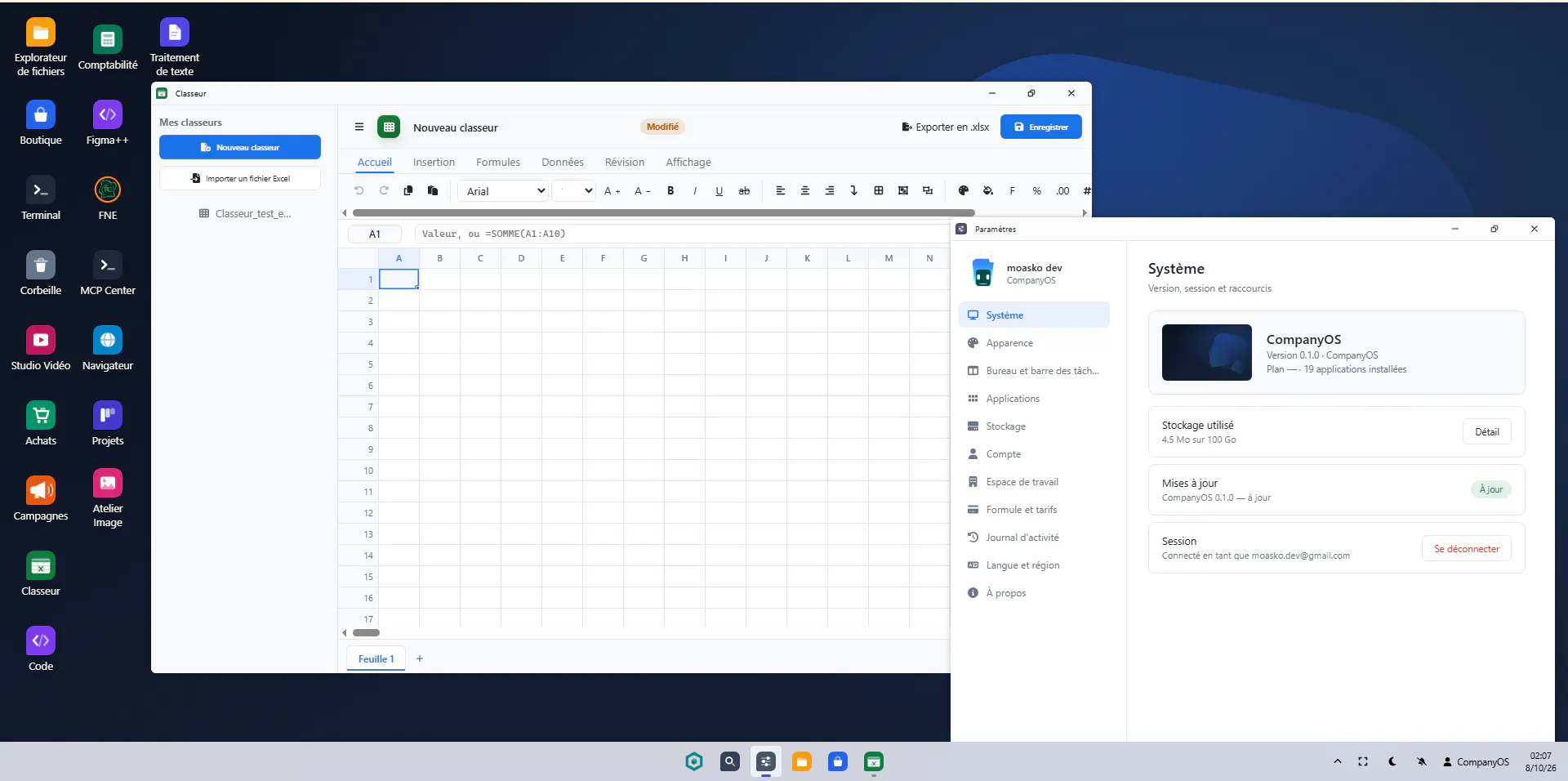Image resolution: width=1568 pixels, height=781 pixels.
Task: Click the Paste icon in Classeur toolbar
Action: pyautogui.click(x=433, y=190)
